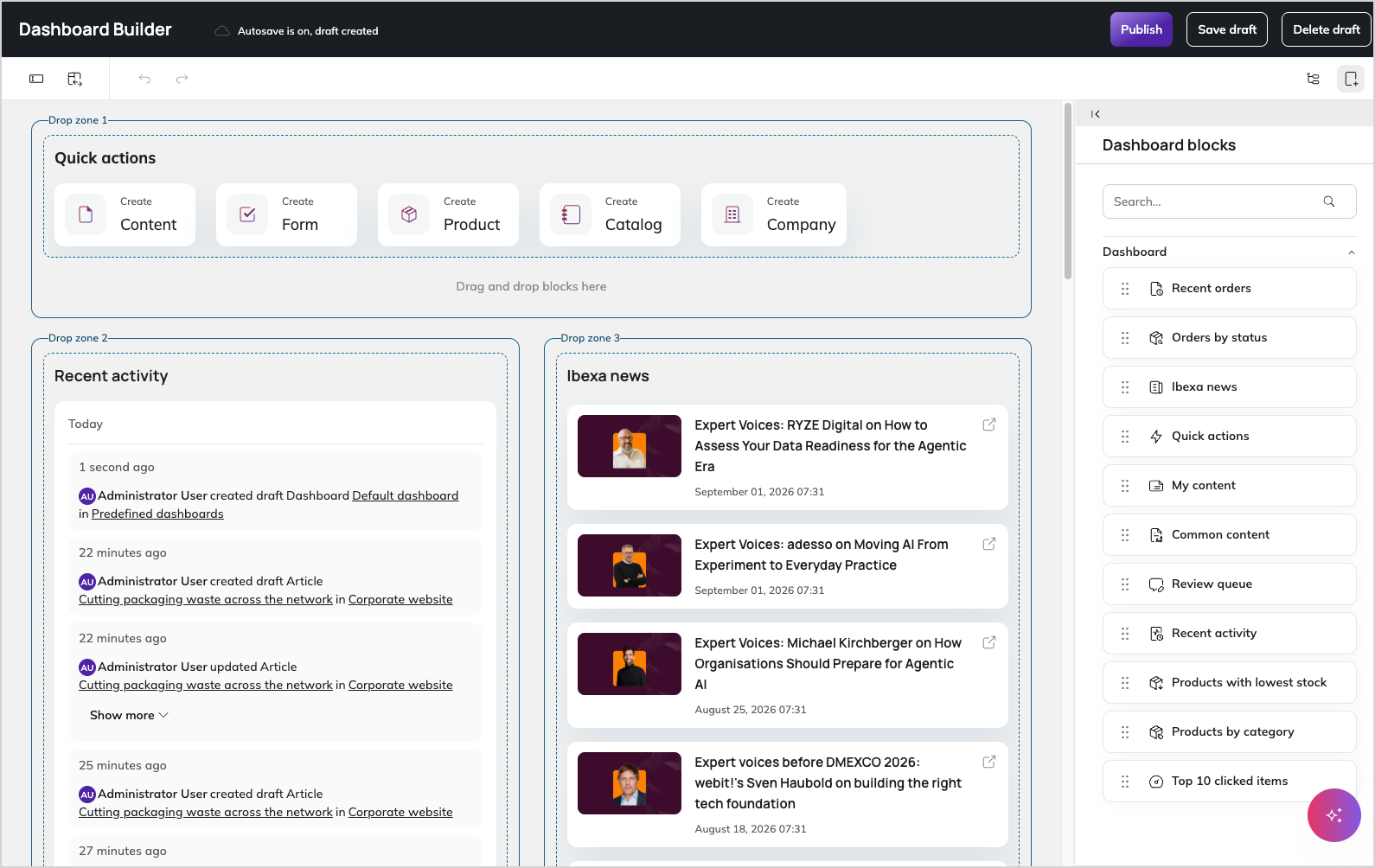The height and width of the screenshot is (868, 1375).
Task: Click the switch layout toolbar icon
Action: point(75,79)
